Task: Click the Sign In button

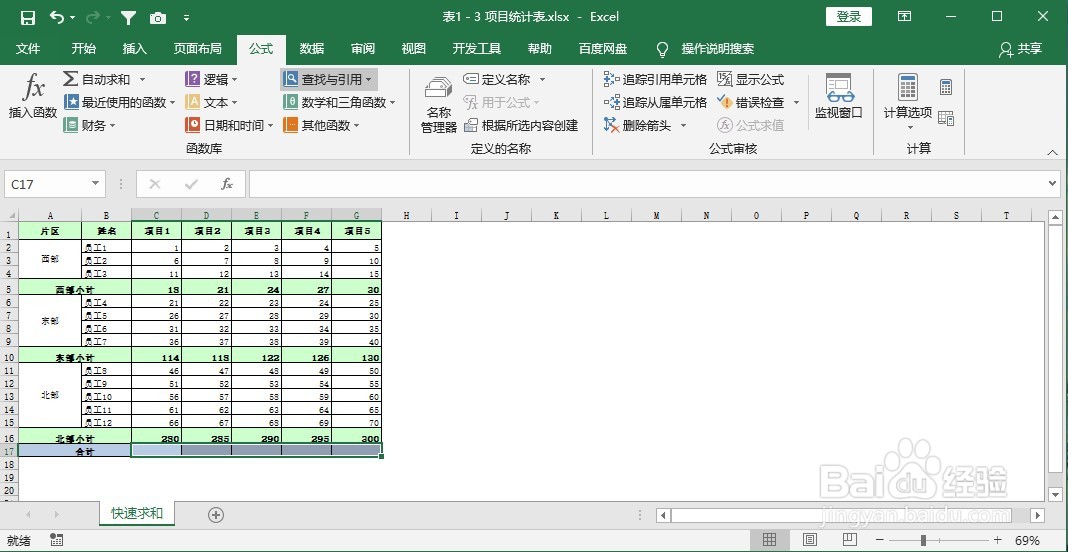Action: click(x=849, y=17)
